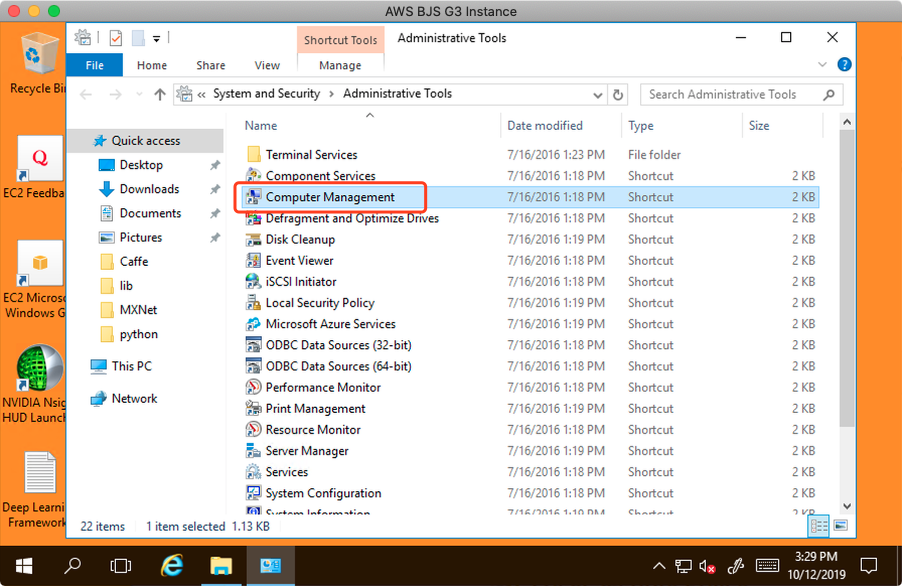Click the file list vertical scrollbar

[847, 300]
